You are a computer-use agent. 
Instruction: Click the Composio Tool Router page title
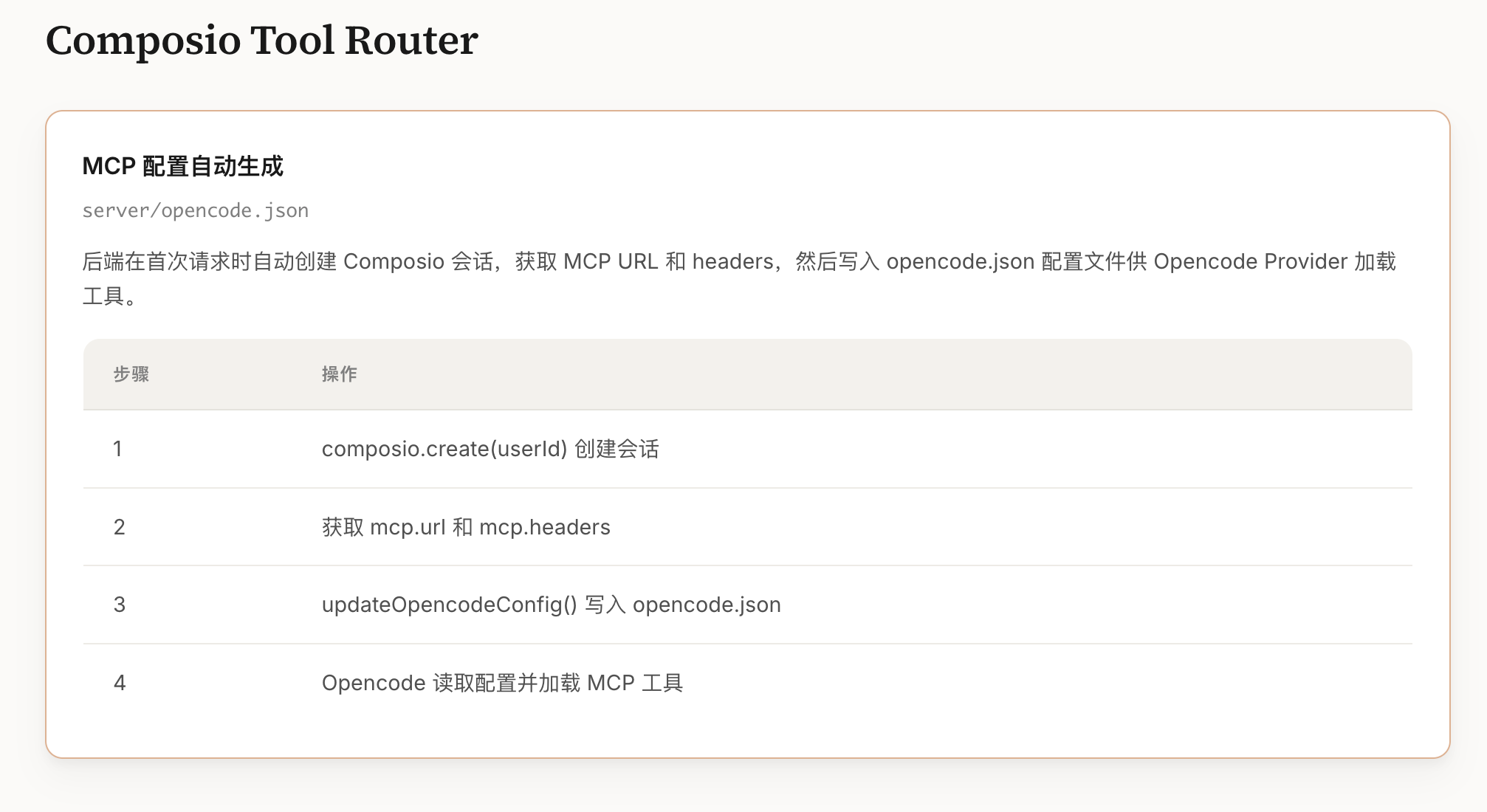pos(261,41)
